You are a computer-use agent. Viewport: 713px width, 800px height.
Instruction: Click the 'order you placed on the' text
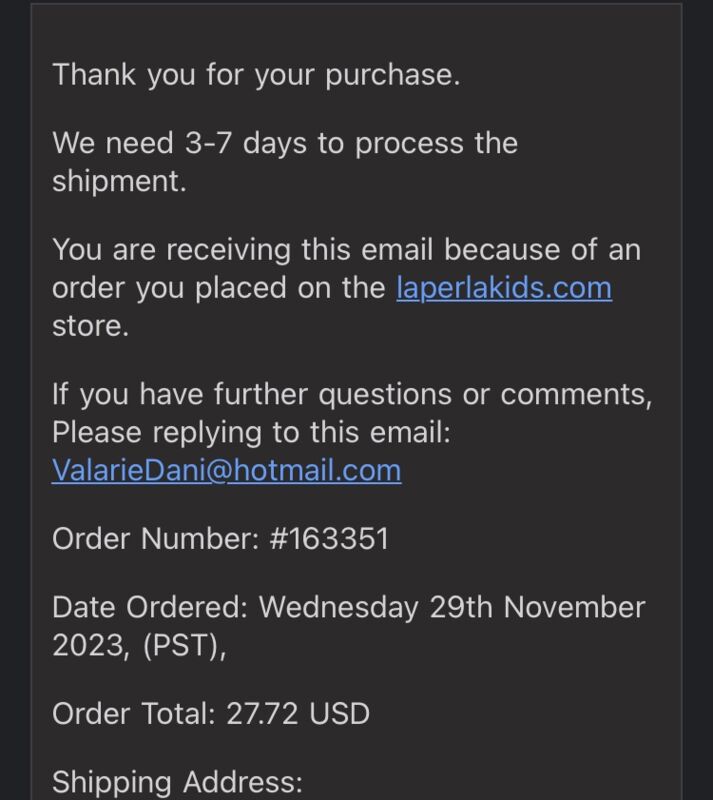coord(218,288)
